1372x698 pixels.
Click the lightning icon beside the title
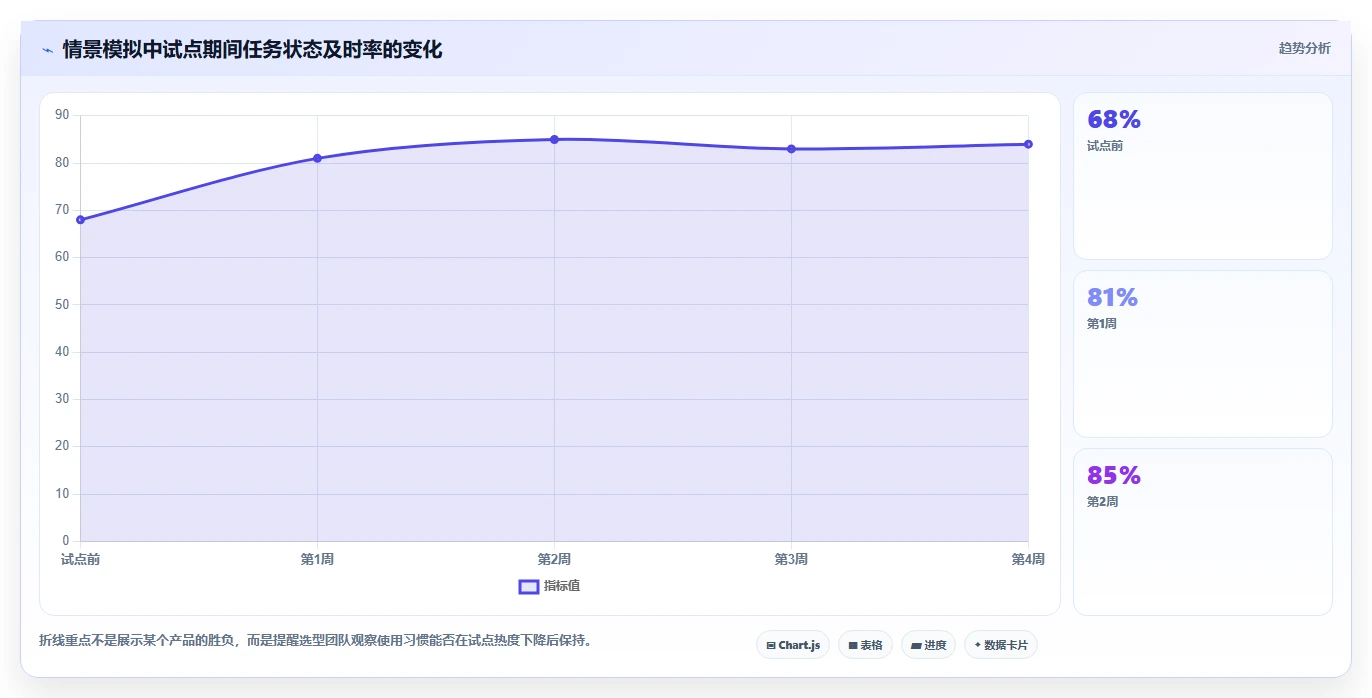point(47,50)
